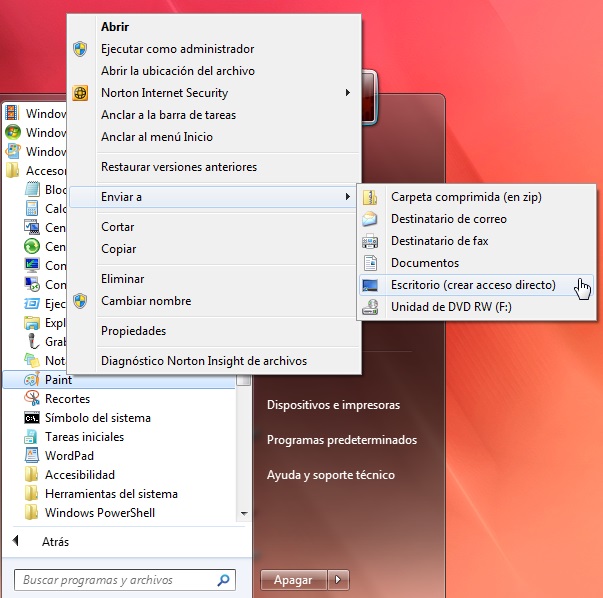
Task: Select Anclar al menú Inicio
Action: [x=214, y=137]
